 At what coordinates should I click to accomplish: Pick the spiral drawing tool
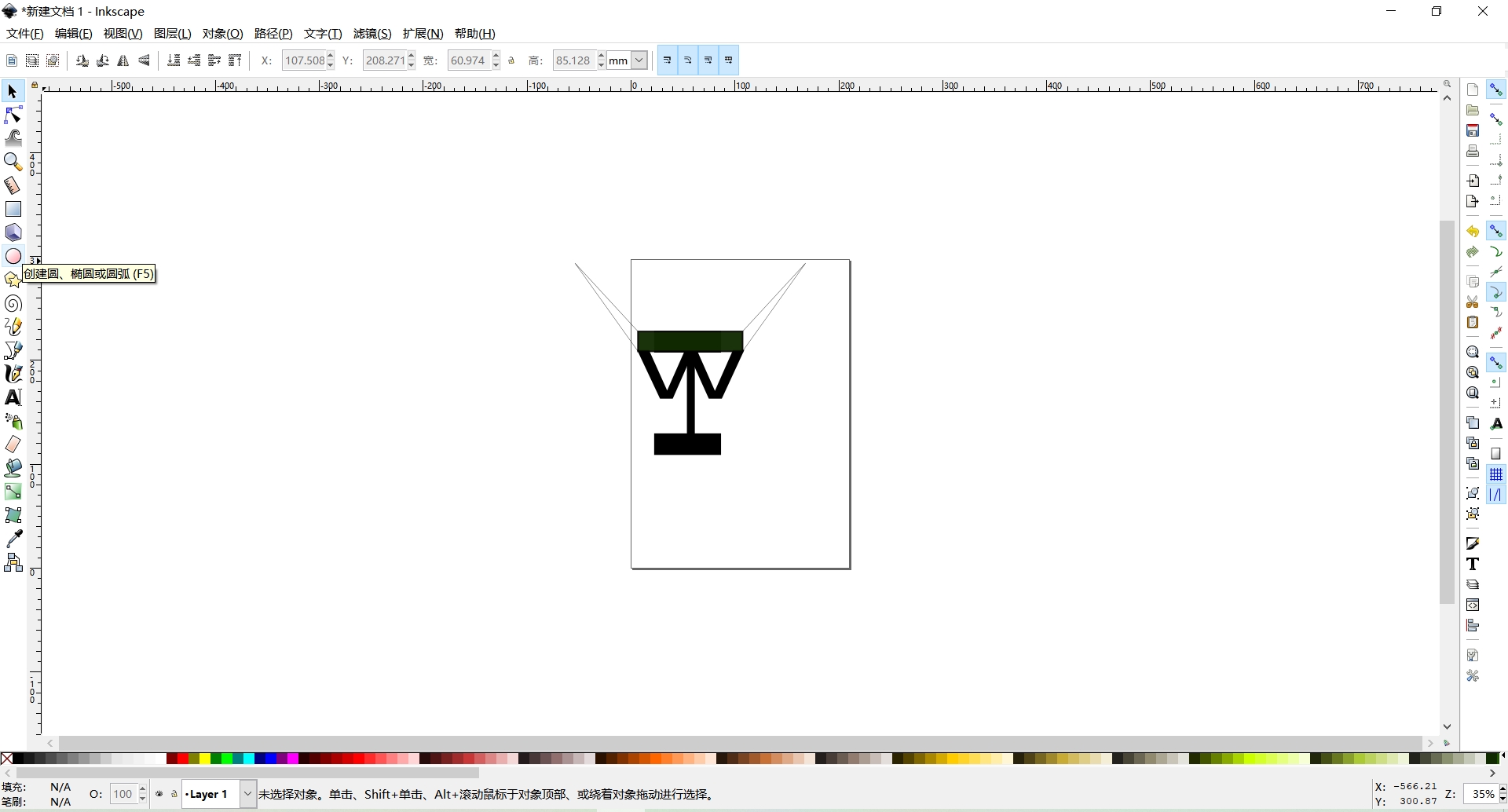tap(13, 303)
